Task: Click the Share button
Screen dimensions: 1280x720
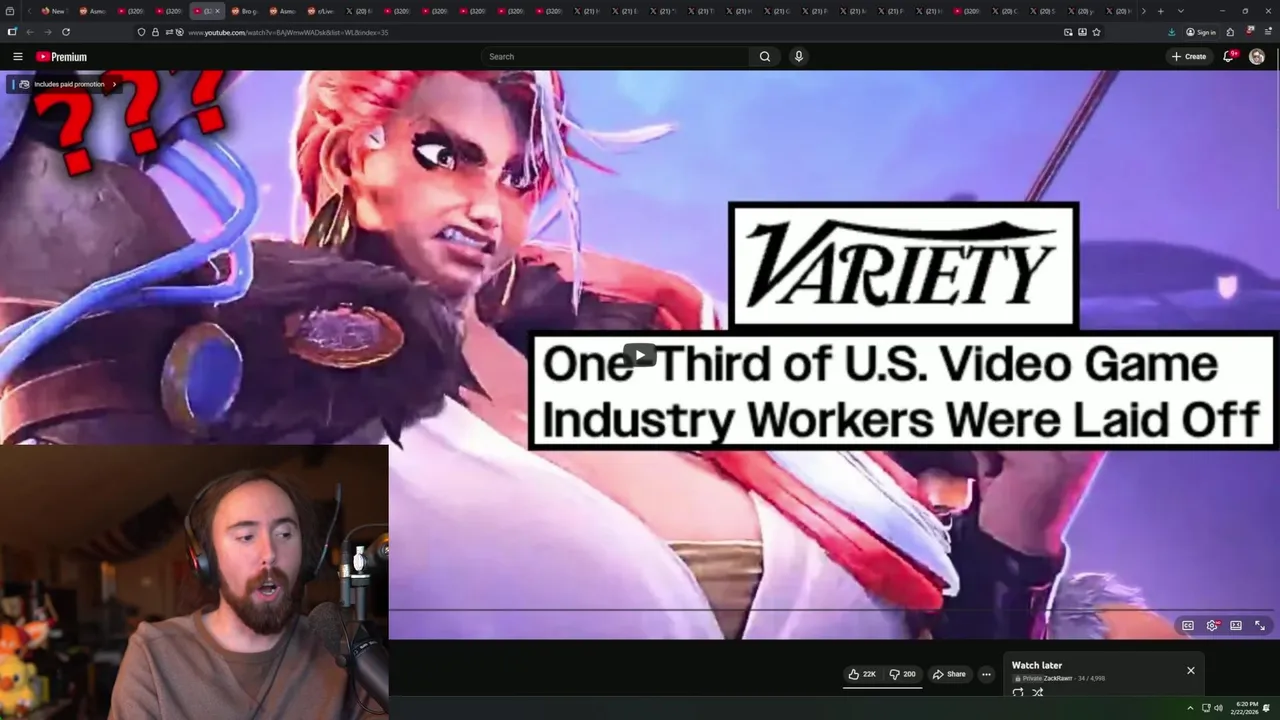Action: (x=949, y=674)
